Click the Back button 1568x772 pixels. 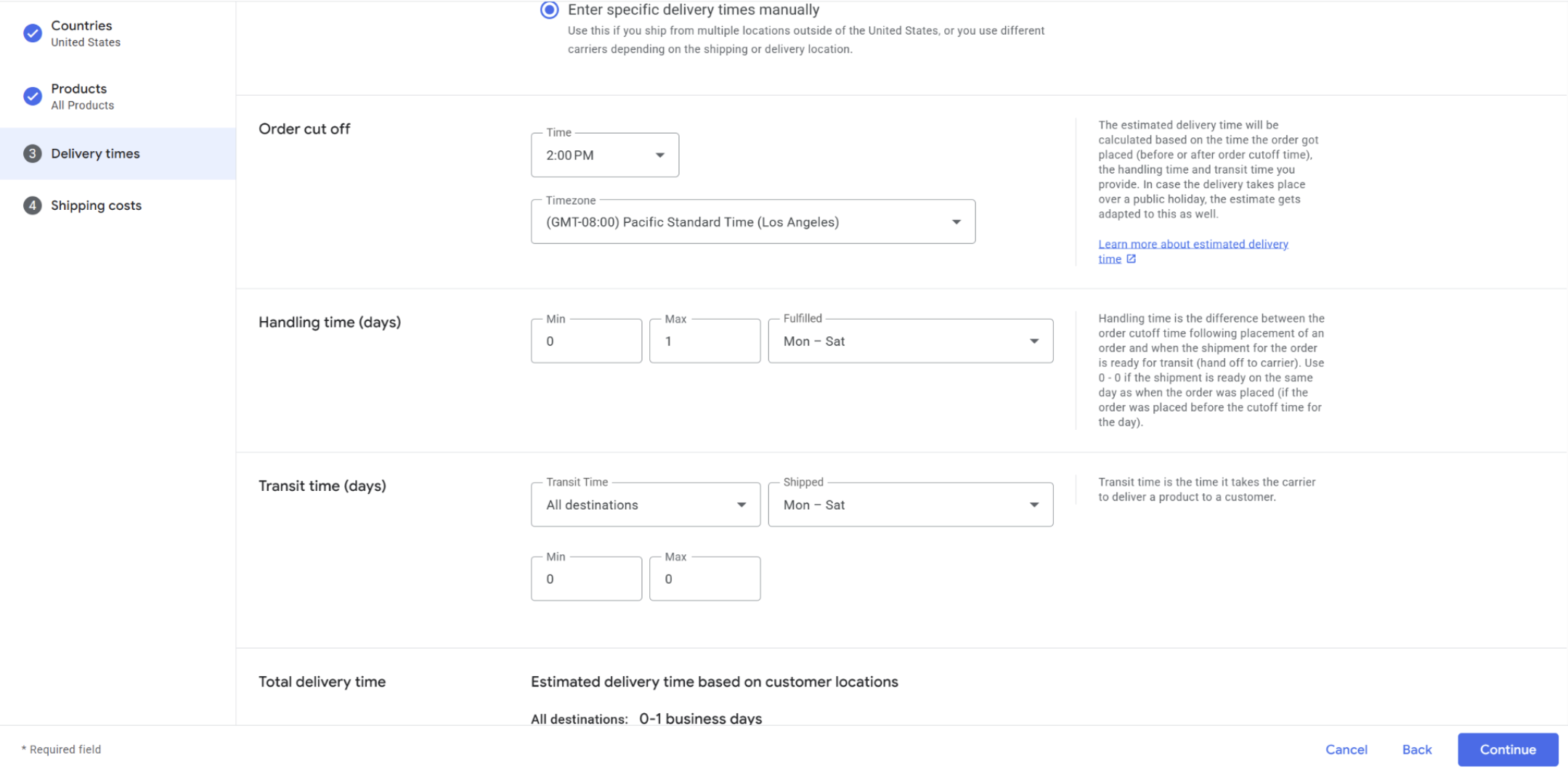[x=1416, y=749]
